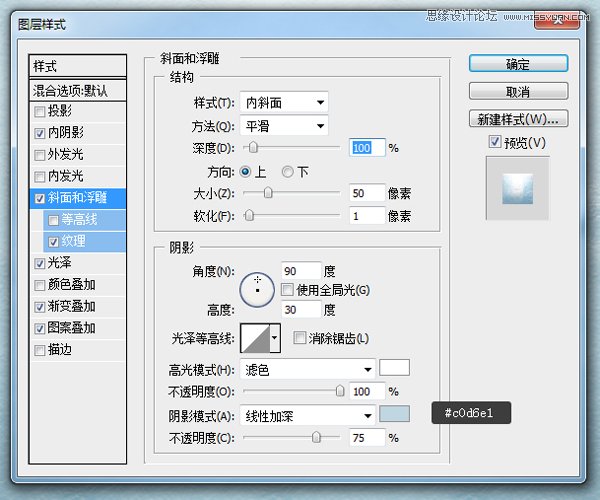The height and width of the screenshot is (500, 600).
Task: Click the 确定 OK button
Action: pyautogui.click(x=518, y=64)
